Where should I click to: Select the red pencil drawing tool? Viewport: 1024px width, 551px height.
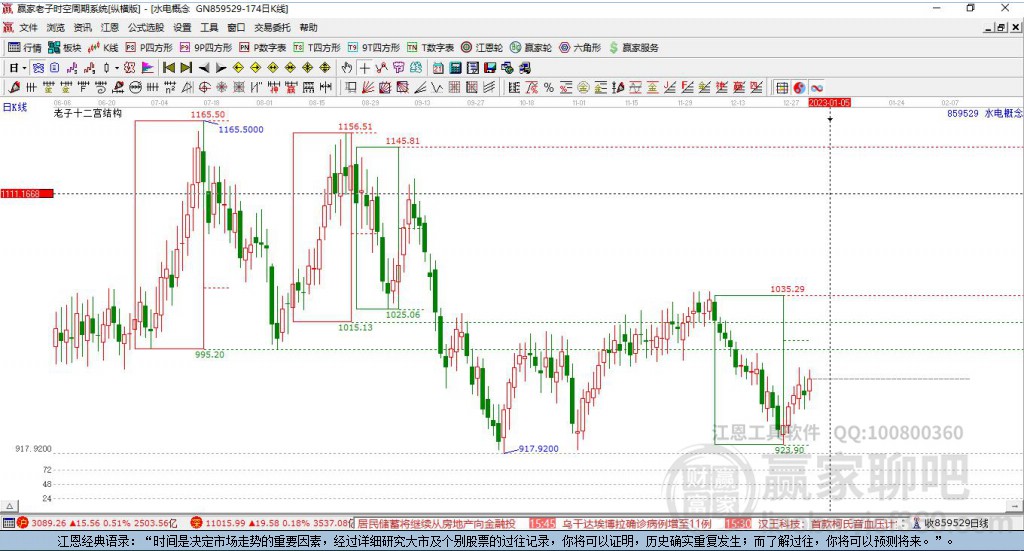(x=14, y=87)
